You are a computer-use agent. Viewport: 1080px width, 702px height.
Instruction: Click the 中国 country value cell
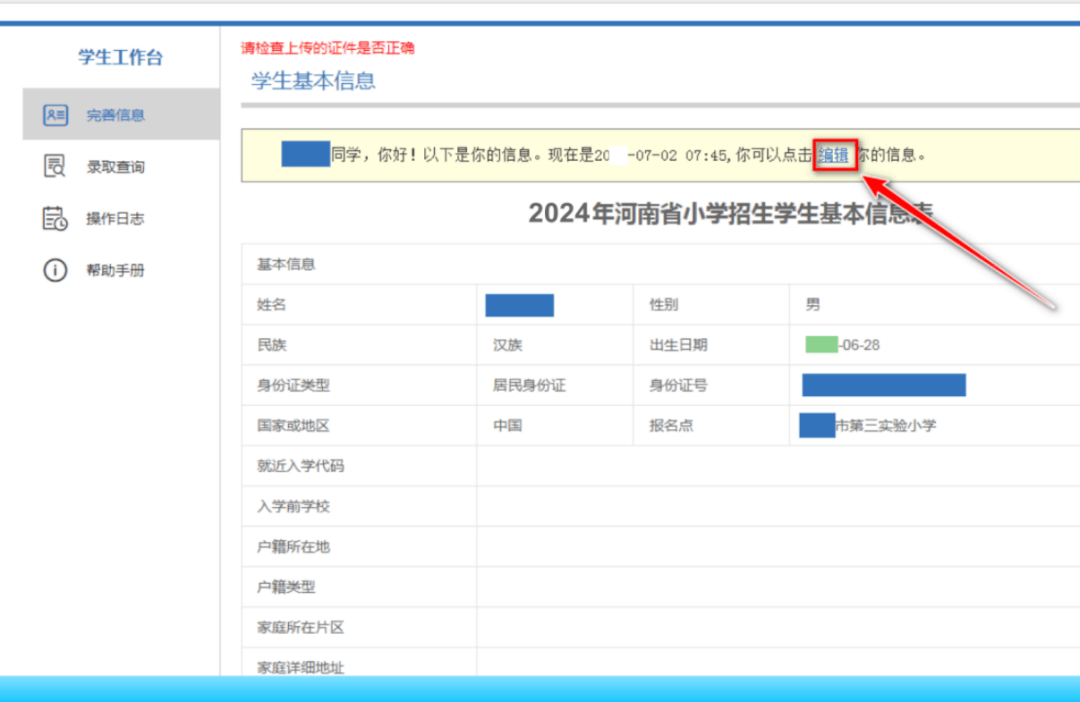pos(507,425)
